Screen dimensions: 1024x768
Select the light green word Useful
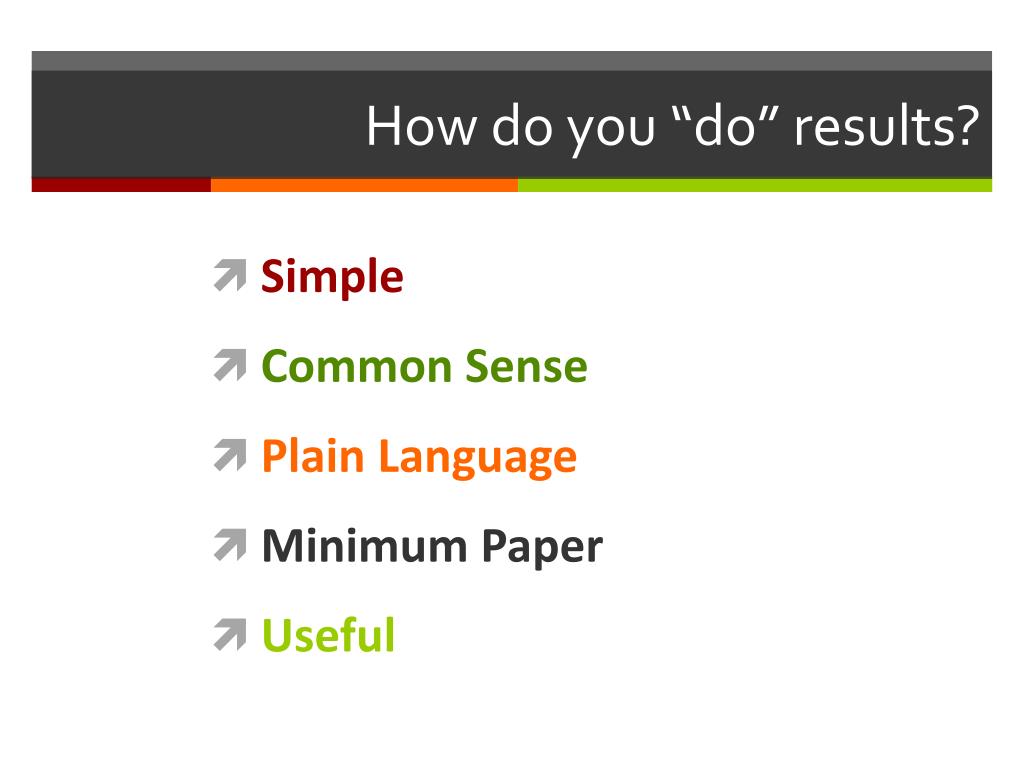tap(328, 635)
